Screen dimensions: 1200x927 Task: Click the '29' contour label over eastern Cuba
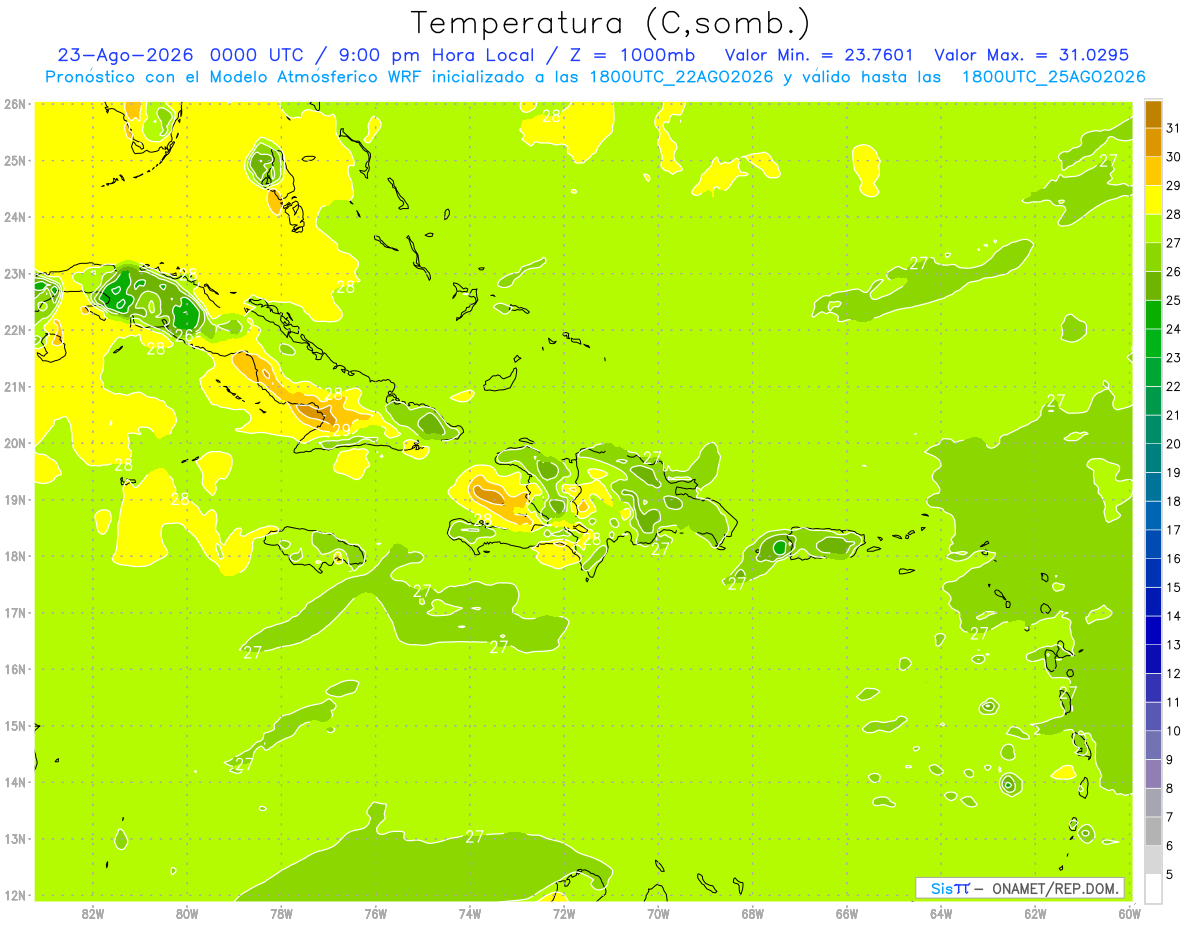pos(341,430)
